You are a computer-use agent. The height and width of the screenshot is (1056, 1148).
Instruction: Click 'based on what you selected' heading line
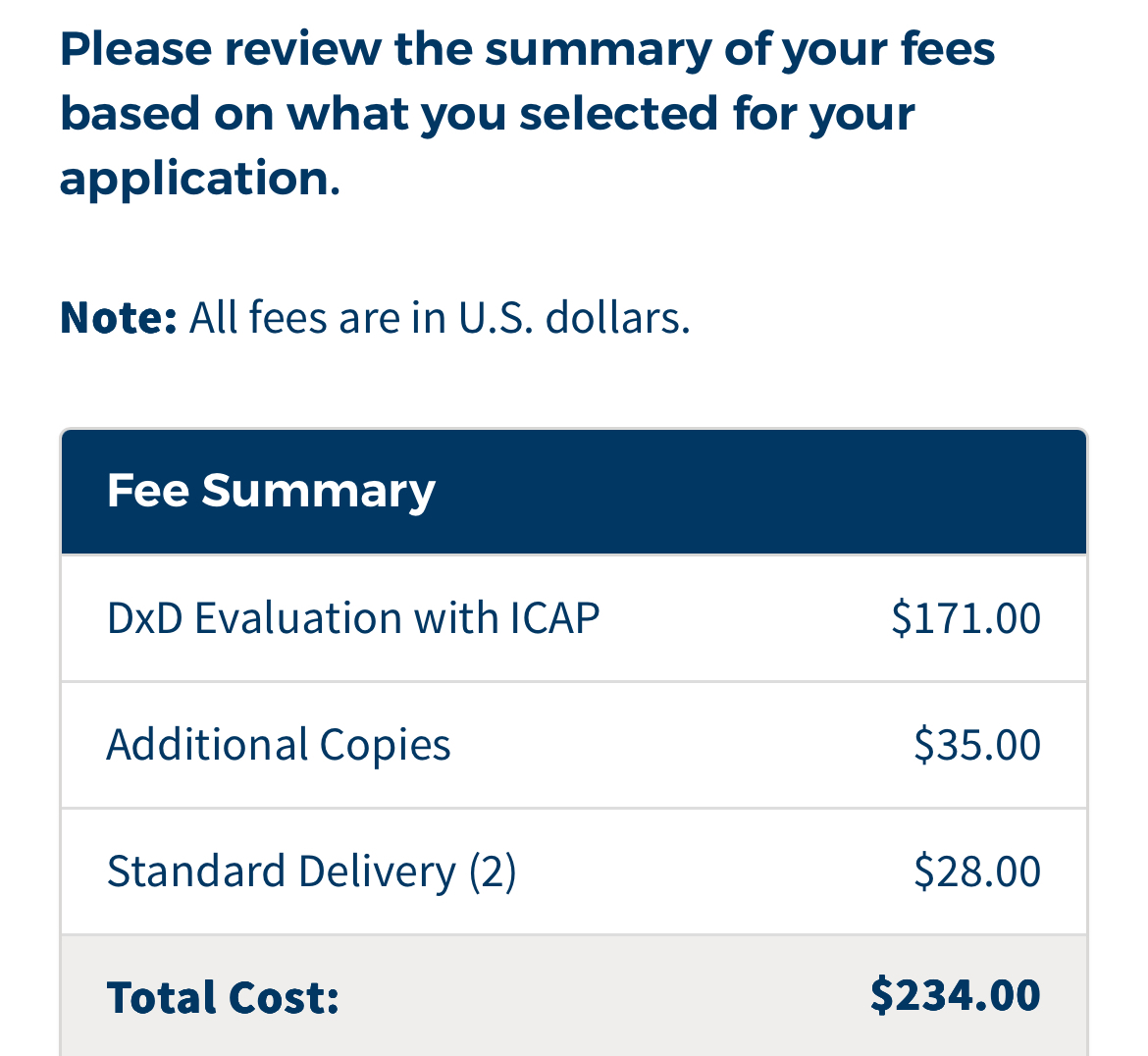click(487, 115)
